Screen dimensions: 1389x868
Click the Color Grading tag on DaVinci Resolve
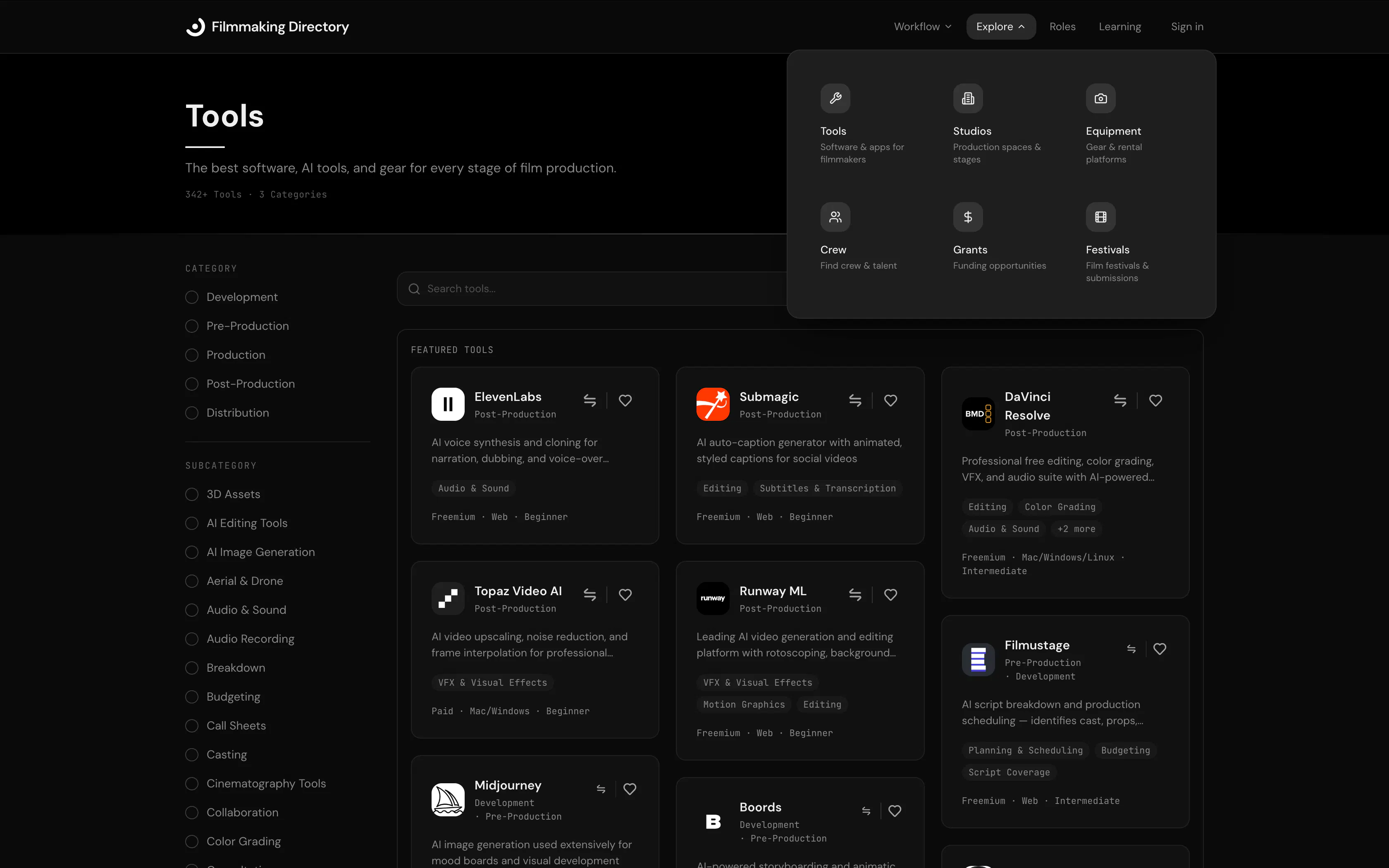[x=1060, y=507]
